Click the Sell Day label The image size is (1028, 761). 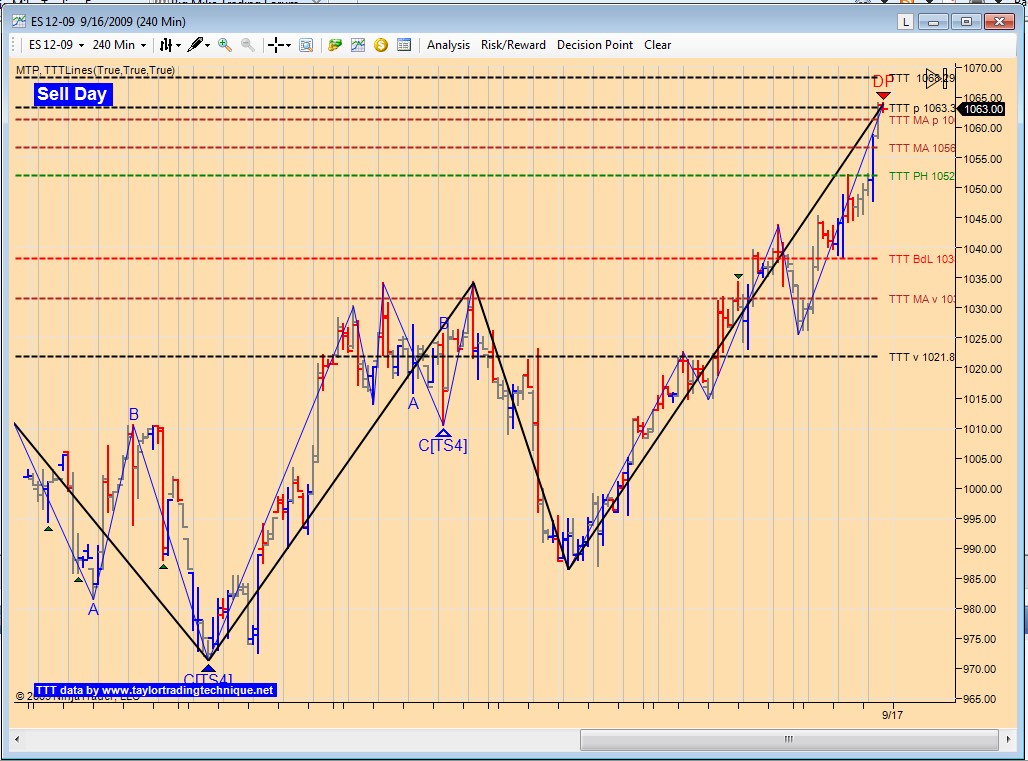[72, 94]
